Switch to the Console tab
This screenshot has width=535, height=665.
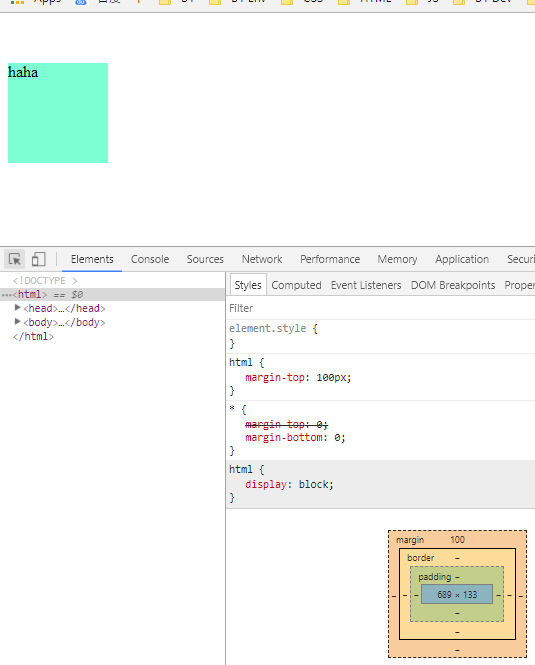click(150, 259)
